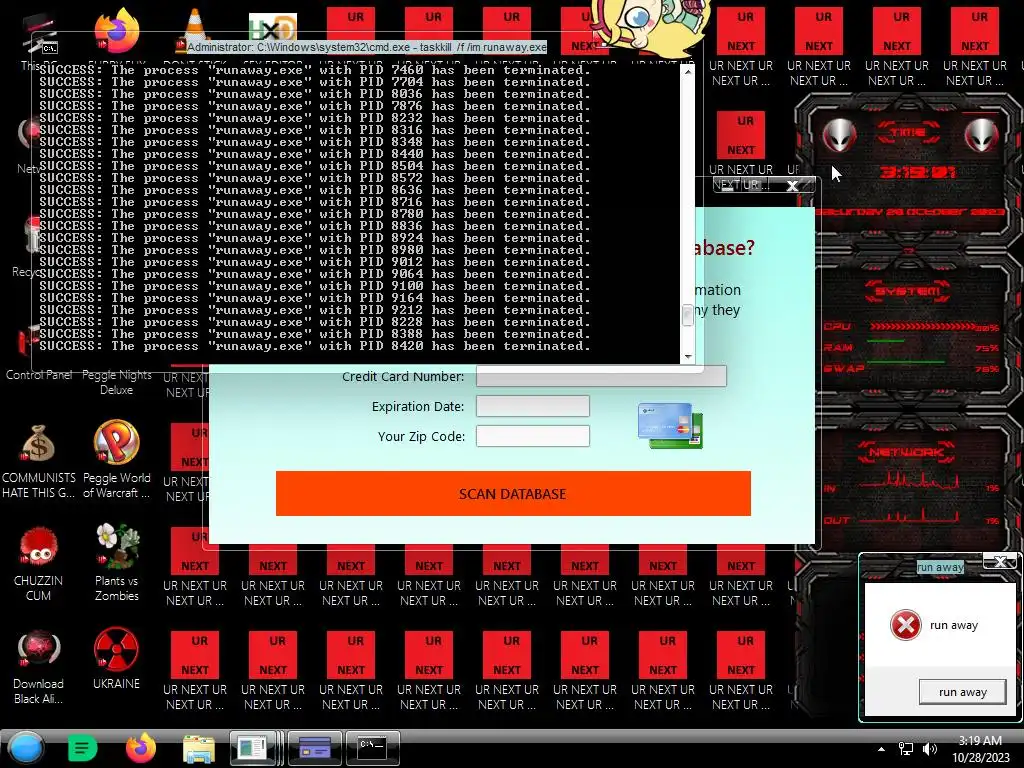The height and width of the screenshot is (768, 1024).
Task: Show hidden tray icons arrow
Action: (882, 749)
